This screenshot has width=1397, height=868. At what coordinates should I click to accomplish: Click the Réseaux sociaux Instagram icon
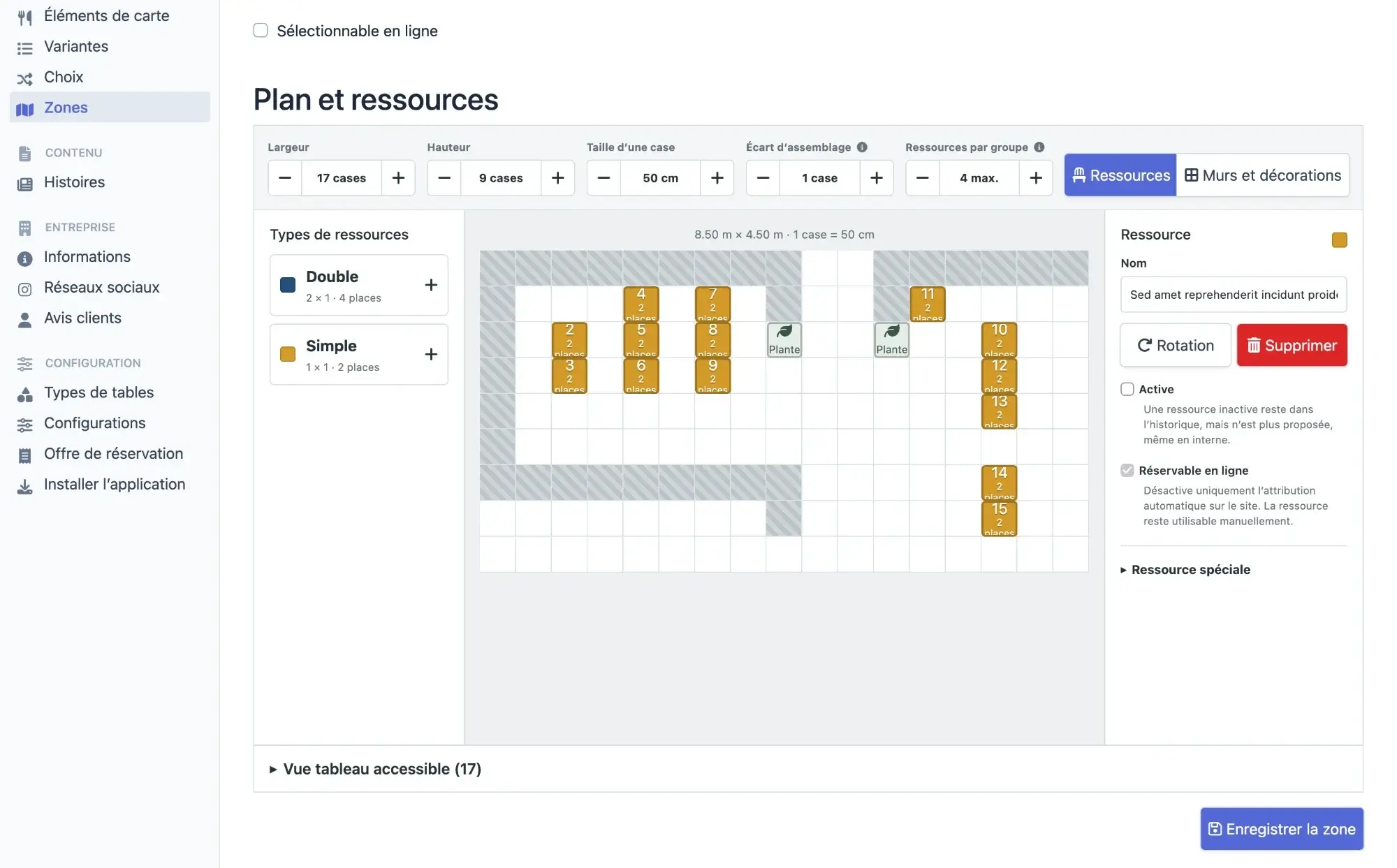coord(24,289)
